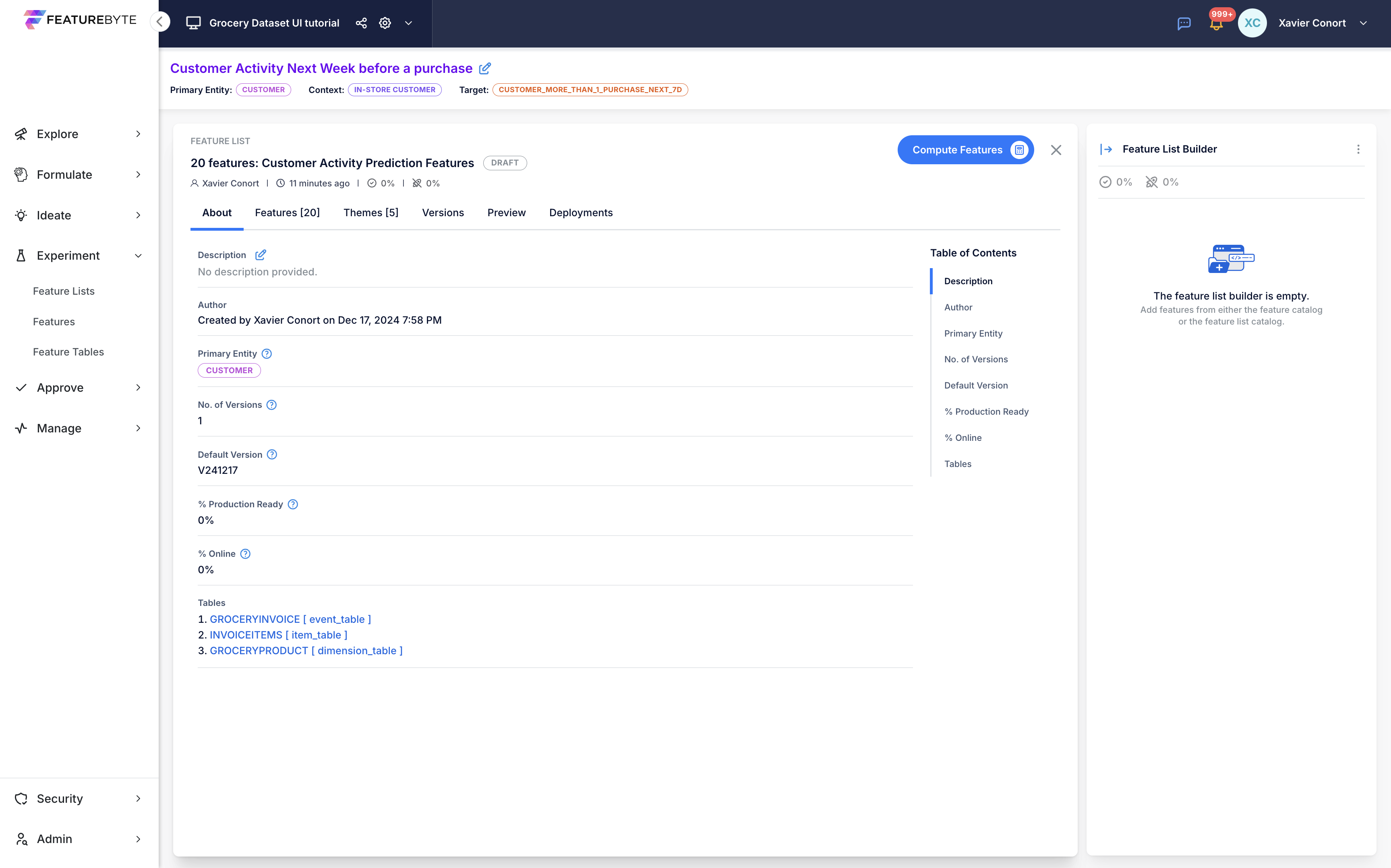Jump to Tables in Table of Contents
The height and width of the screenshot is (868, 1391).
pos(958,464)
